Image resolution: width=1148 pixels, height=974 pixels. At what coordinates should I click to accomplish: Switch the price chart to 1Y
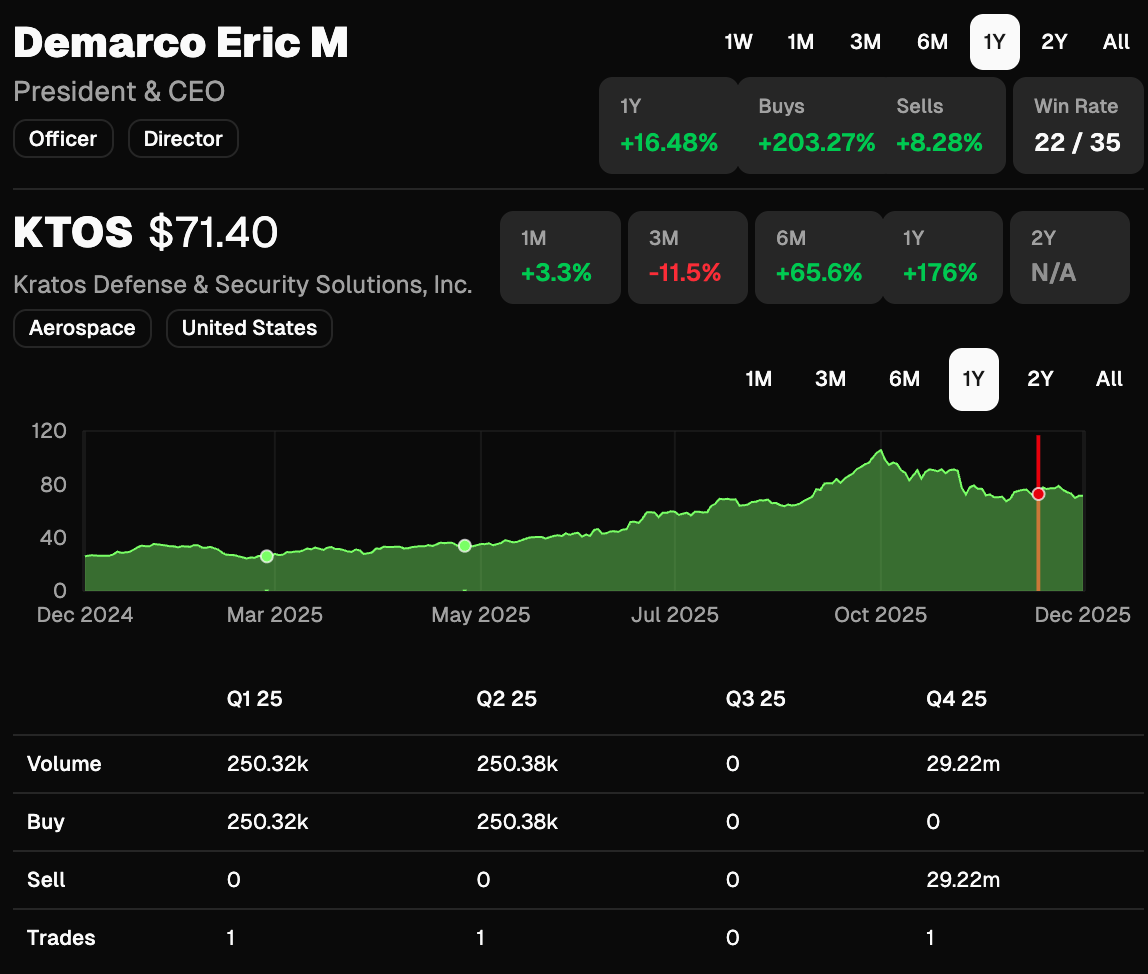pyautogui.click(x=973, y=379)
